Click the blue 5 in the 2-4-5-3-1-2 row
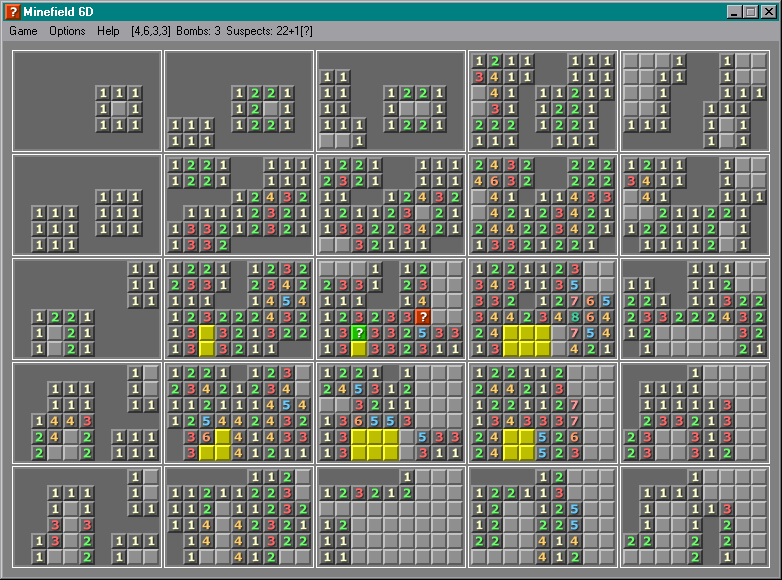Screen dimensions: 782x580 (359, 389)
